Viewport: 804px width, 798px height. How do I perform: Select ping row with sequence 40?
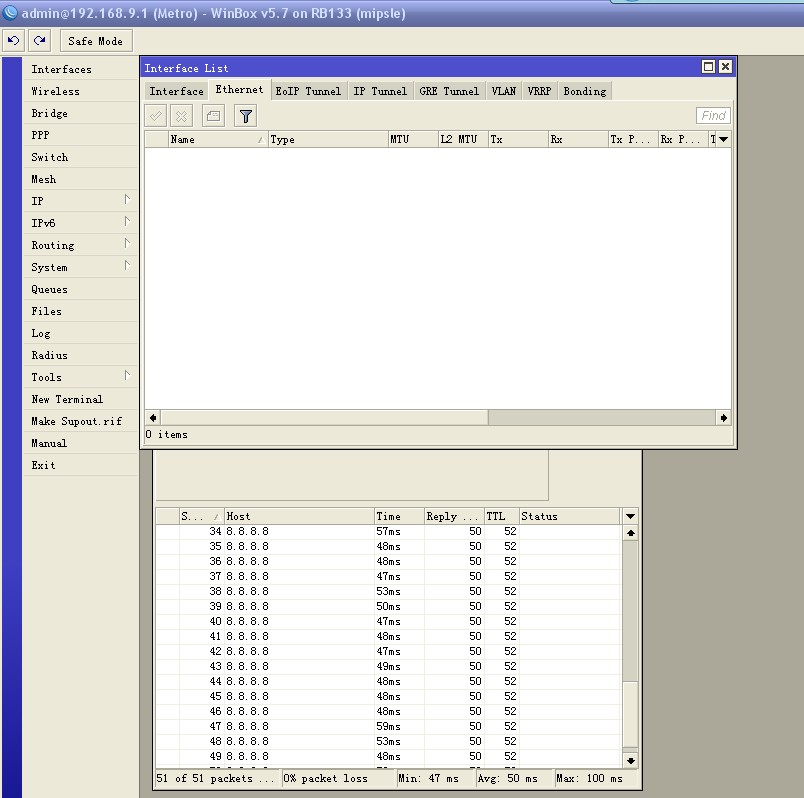pyautogui.click(x=388, y=621)
